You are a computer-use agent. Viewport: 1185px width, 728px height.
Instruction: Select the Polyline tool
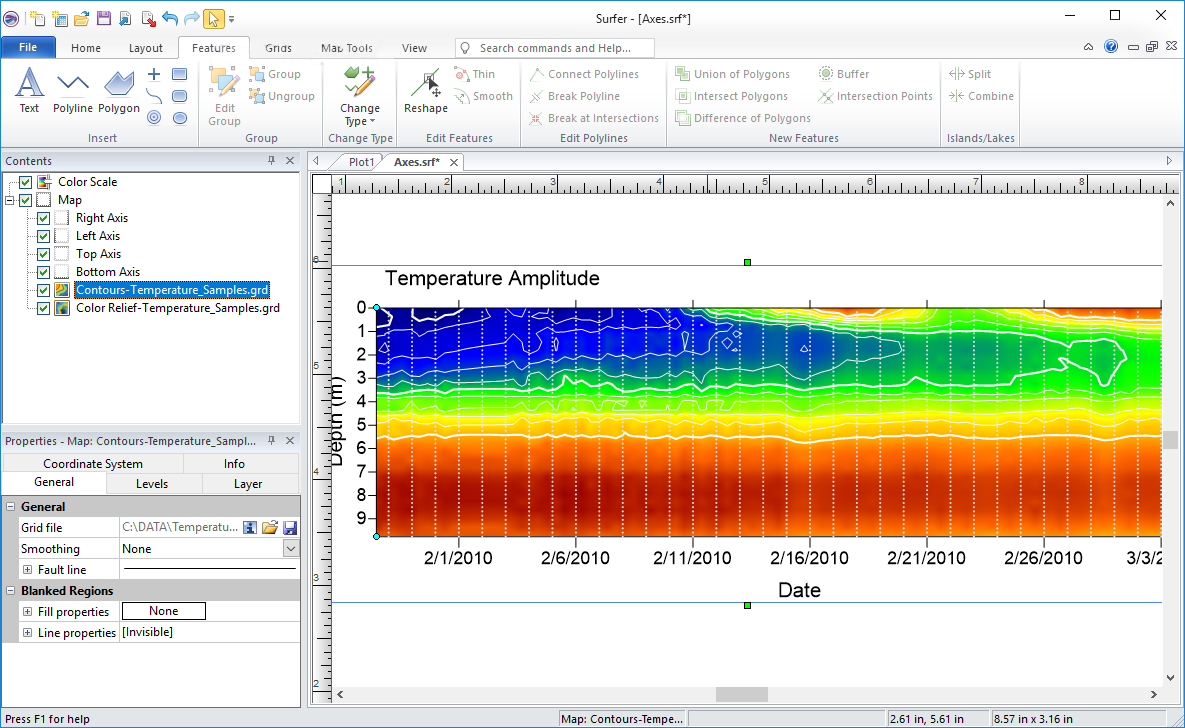73,90
